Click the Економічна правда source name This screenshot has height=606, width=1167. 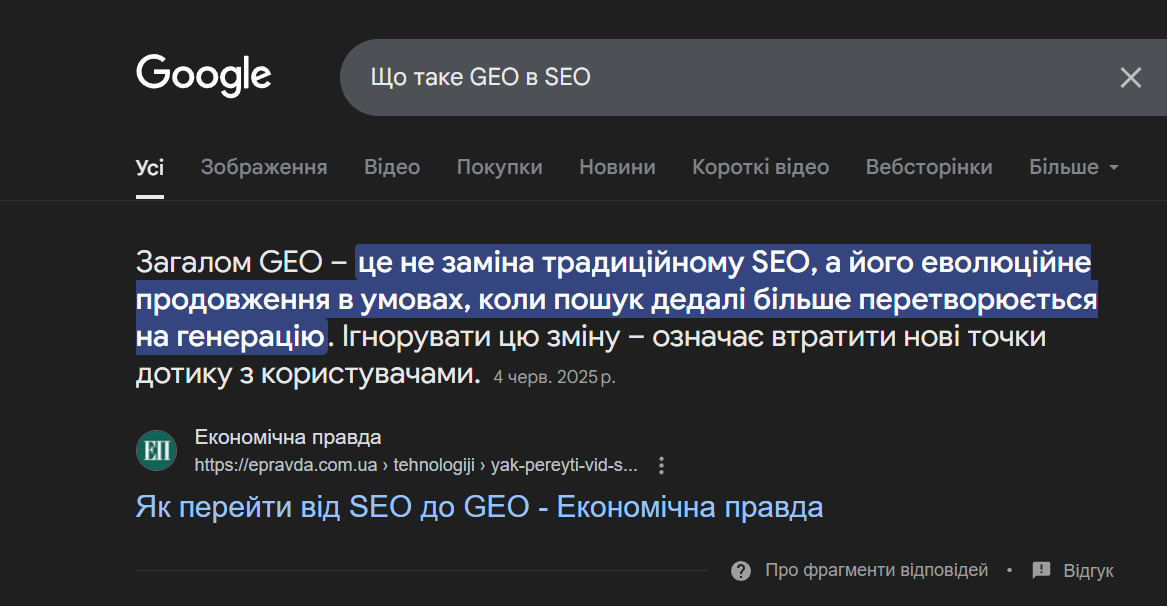287,437
